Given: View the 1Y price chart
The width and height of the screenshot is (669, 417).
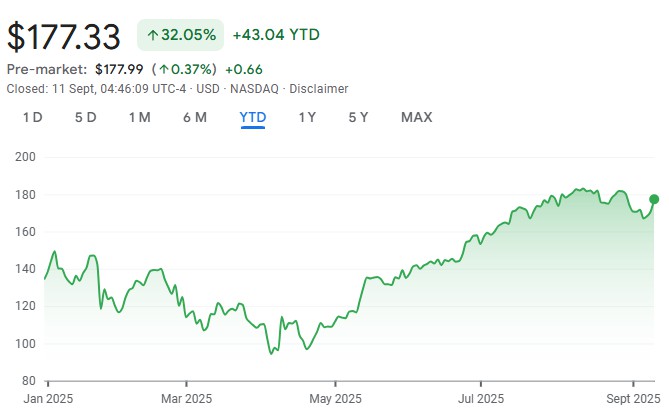Looking at the screenshot, I should 307,117.
